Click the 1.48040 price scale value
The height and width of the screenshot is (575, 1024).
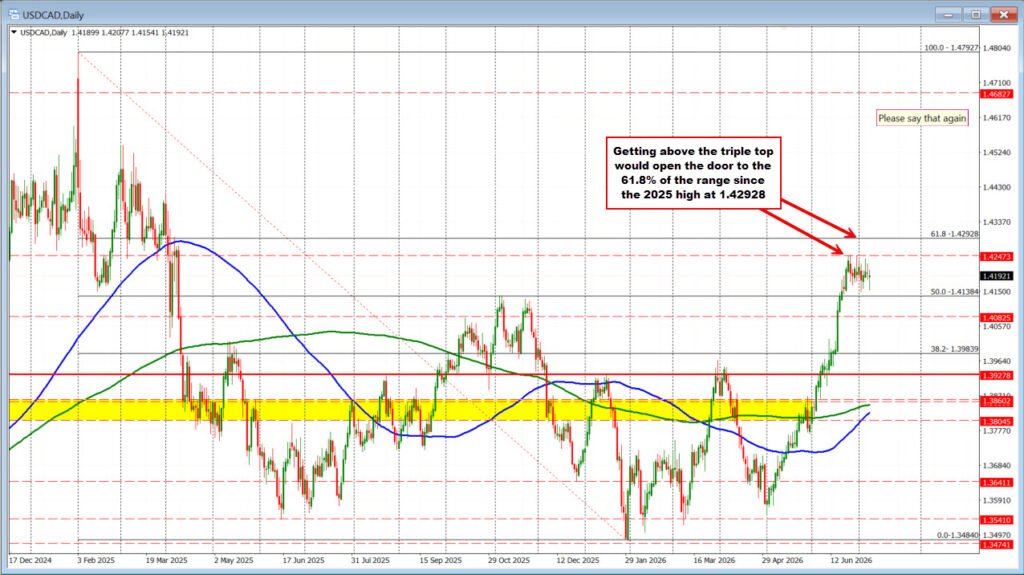click(997, 48)
